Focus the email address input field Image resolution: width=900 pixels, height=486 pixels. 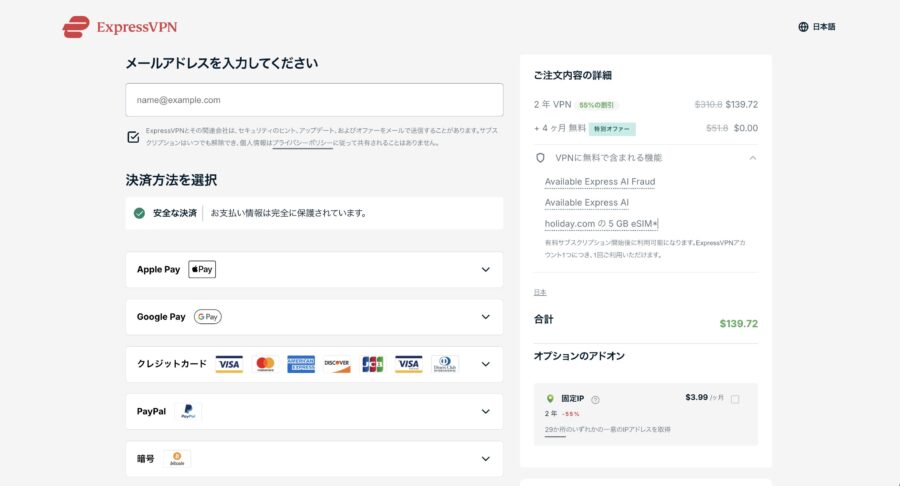(314, 100)
